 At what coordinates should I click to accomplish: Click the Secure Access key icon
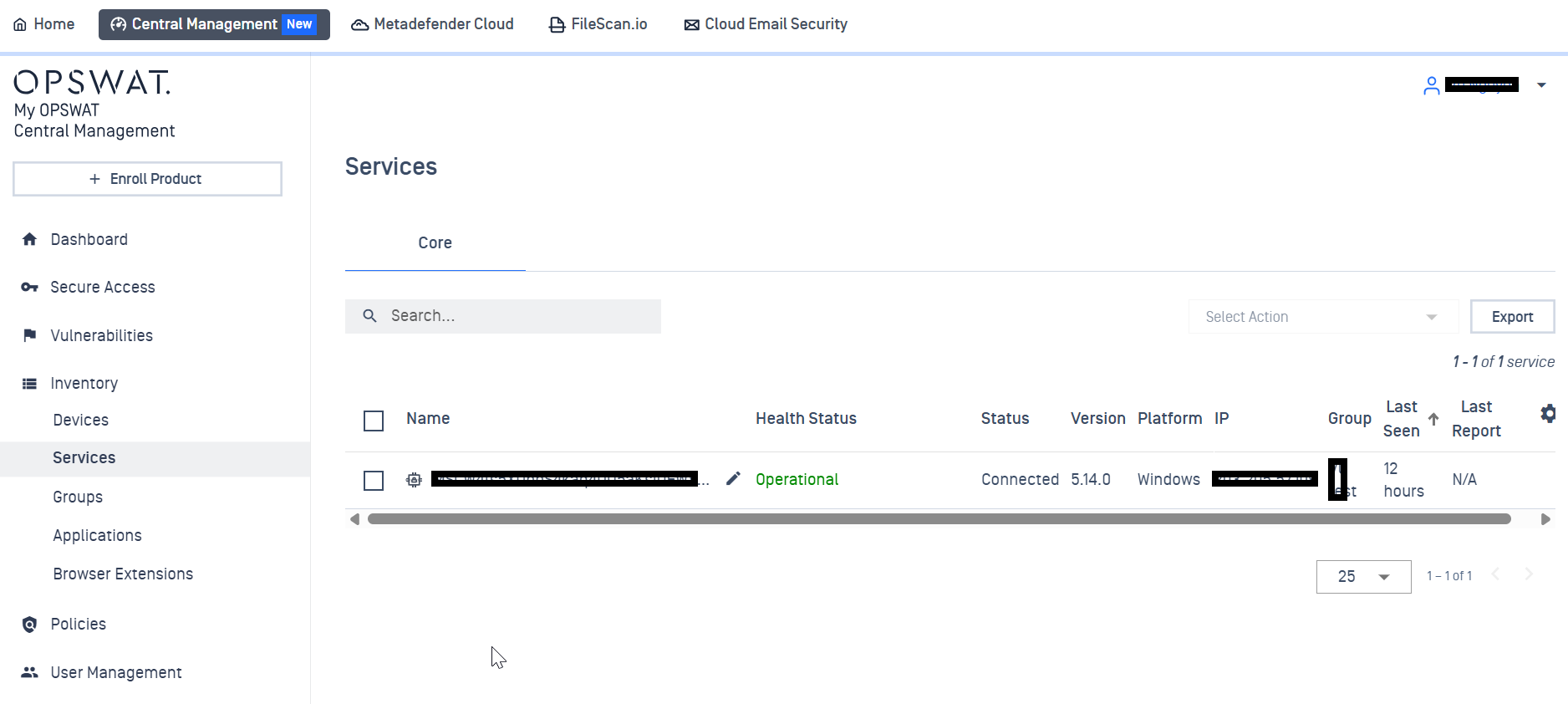point(30,288)
